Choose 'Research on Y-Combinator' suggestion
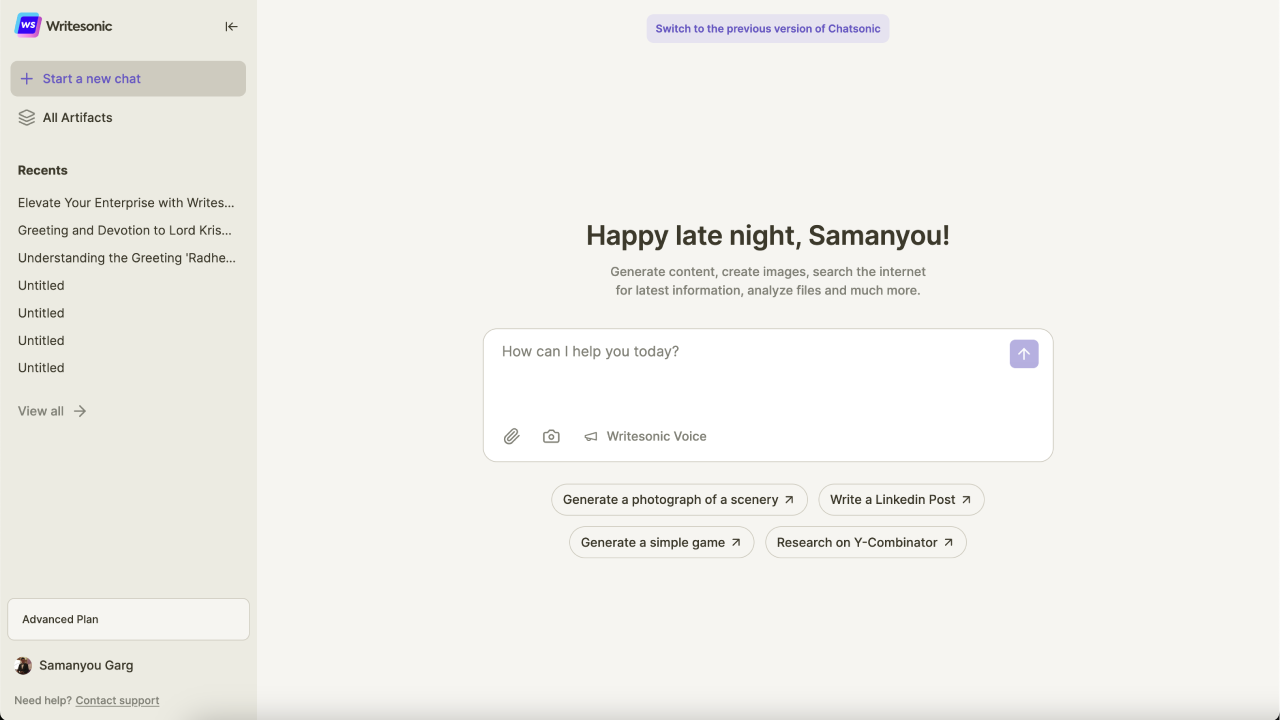Viewport: 1280px width, 720px height. coord(865,543)
